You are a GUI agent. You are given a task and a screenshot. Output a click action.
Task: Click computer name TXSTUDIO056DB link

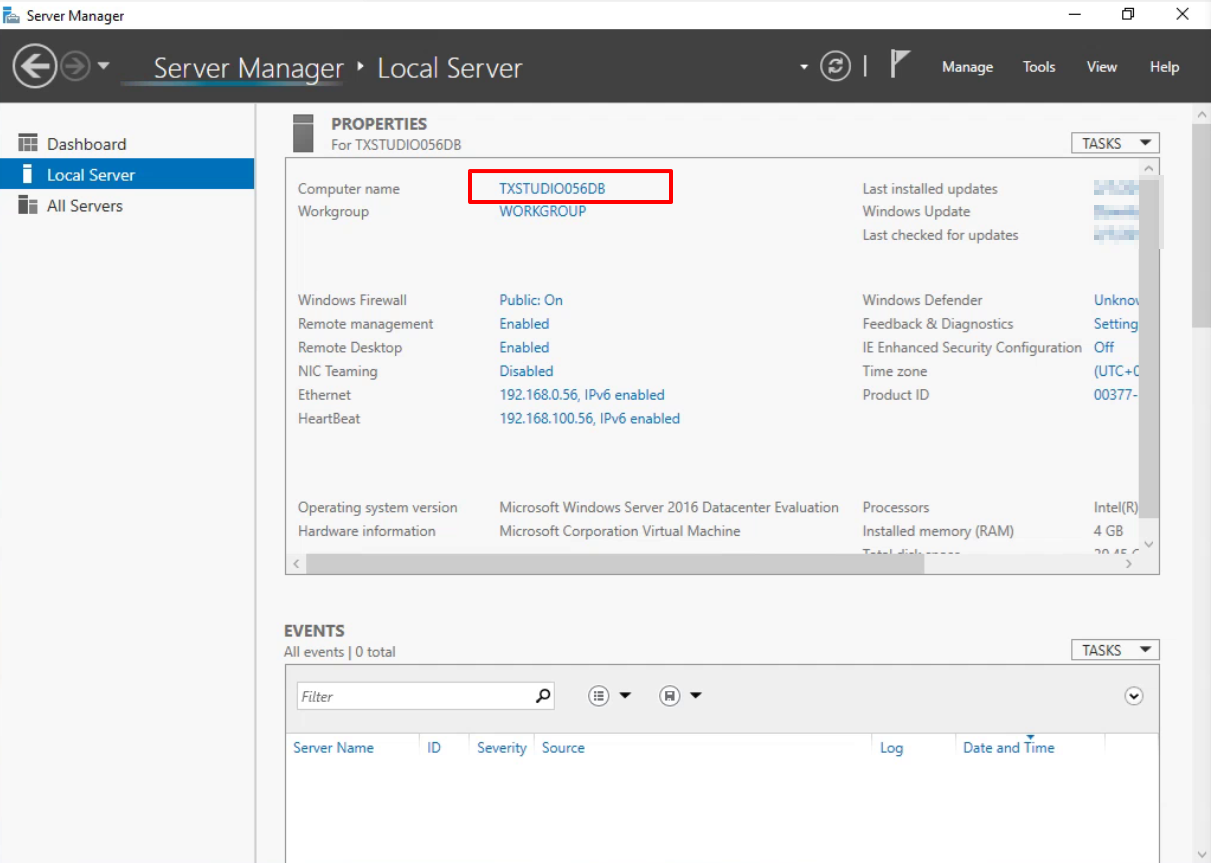tap(552, 188)
